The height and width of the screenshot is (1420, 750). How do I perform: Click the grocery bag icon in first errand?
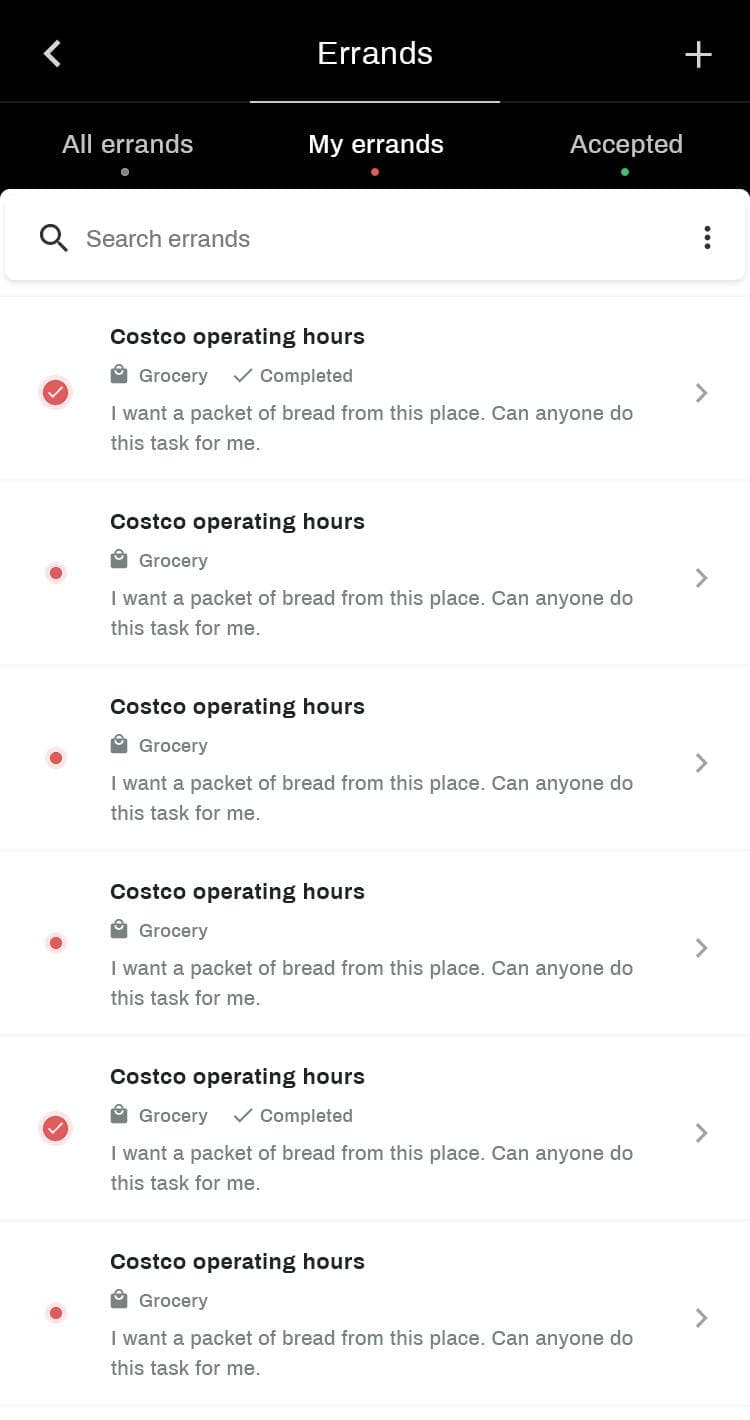pos(119,375)
